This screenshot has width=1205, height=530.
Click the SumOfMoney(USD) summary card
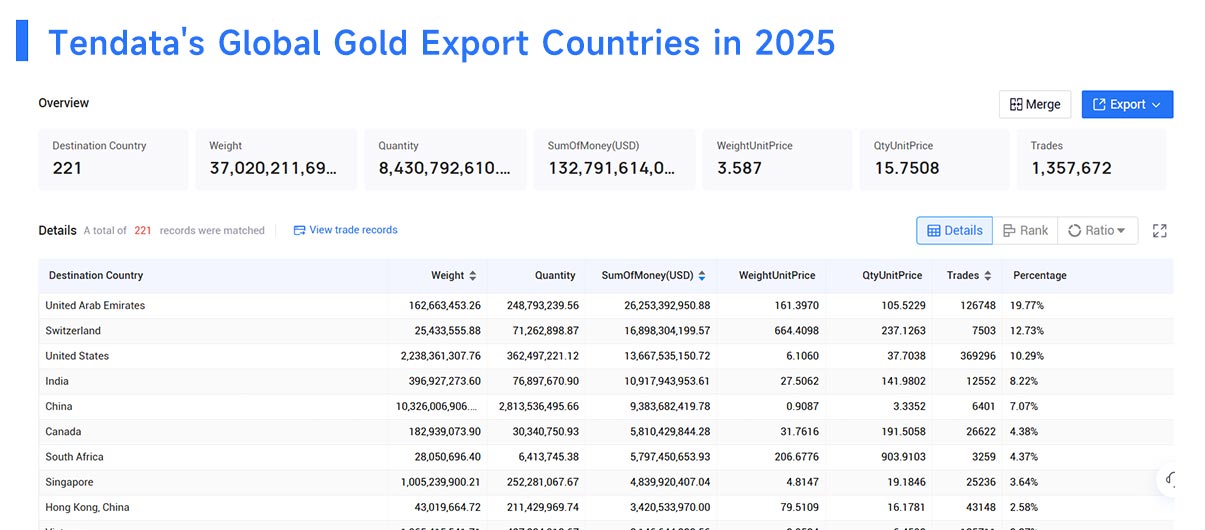coord(614,159)
